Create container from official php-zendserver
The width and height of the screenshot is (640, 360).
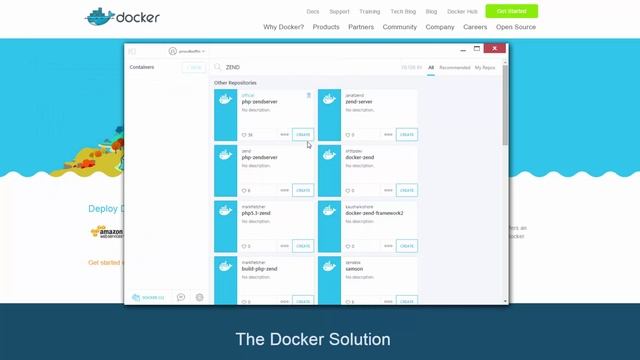click(x=303, y=134)
